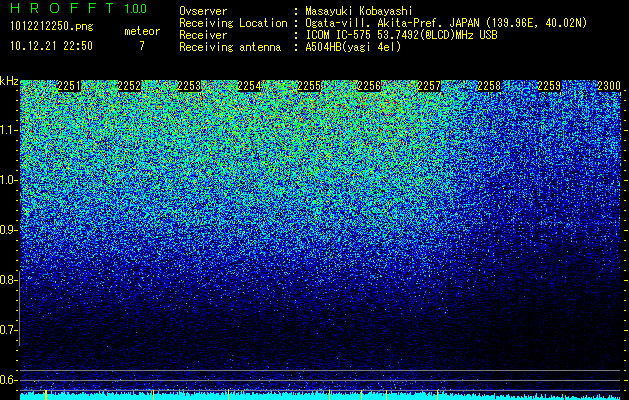
Task: Click the 2259 time label
Action: 549,86
